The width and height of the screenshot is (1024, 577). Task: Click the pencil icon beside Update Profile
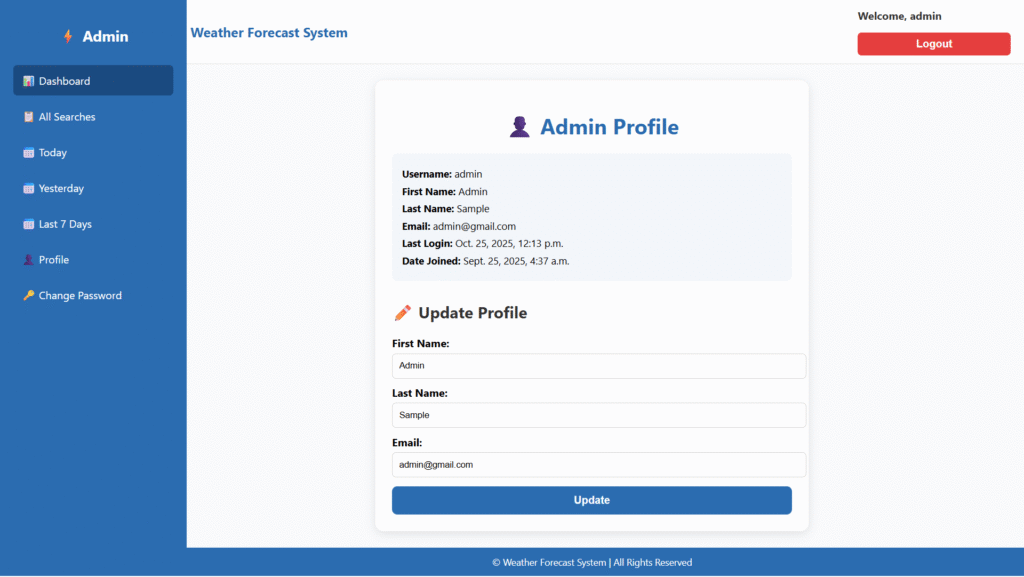tap(403, 313)
